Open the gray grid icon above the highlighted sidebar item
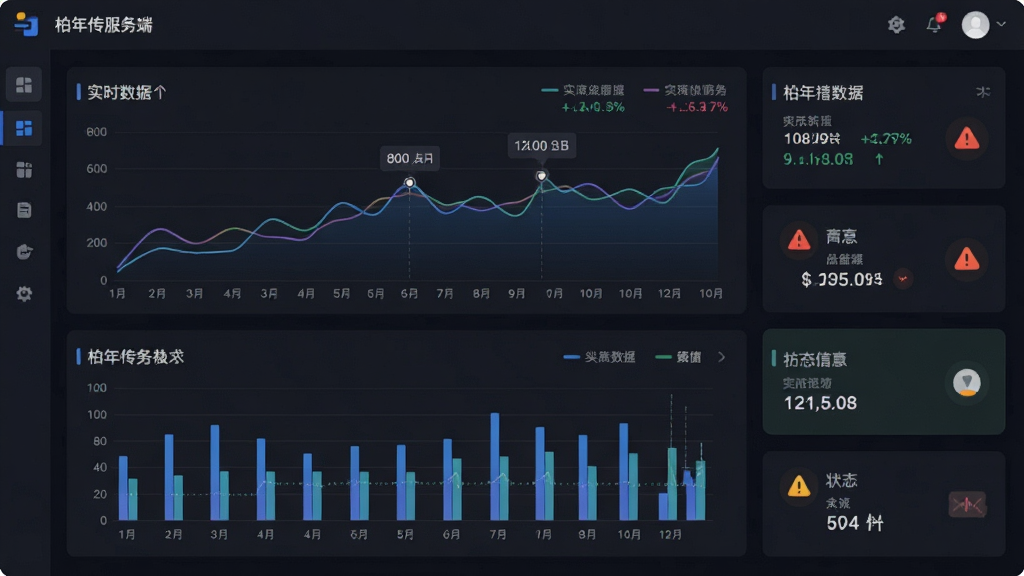1024x576 pixels. click(x=24, y=85)
